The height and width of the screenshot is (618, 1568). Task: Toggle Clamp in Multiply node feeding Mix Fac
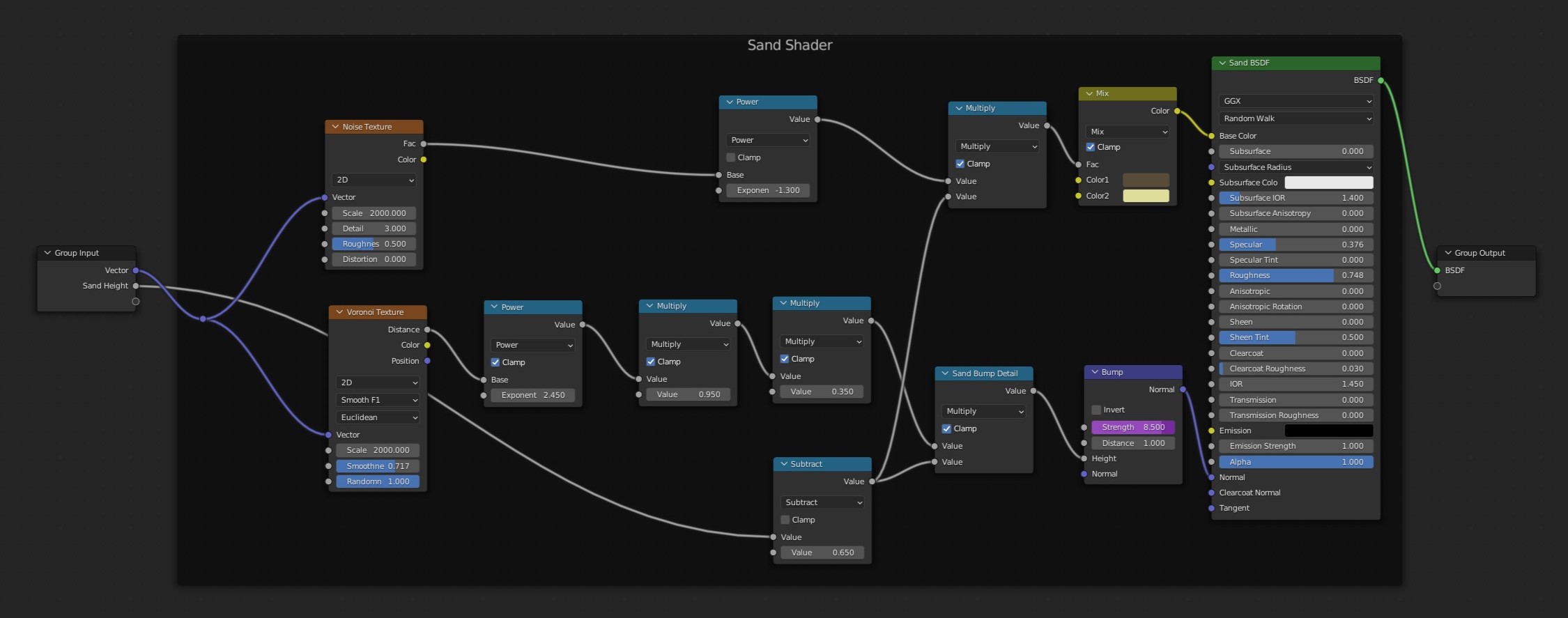pyautogui.click(x=960, y=164)
